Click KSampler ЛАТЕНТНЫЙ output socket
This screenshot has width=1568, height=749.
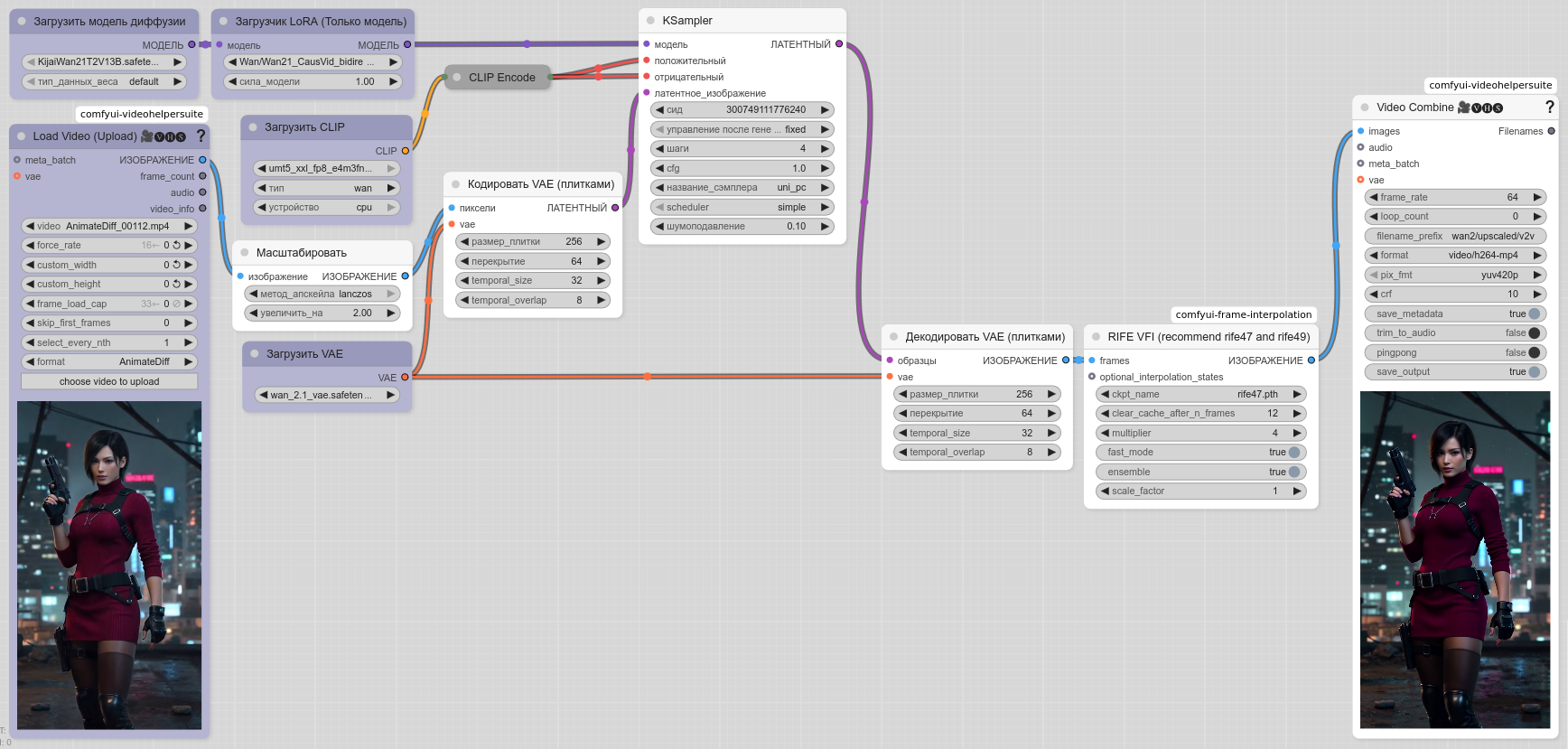pos(839,44)
